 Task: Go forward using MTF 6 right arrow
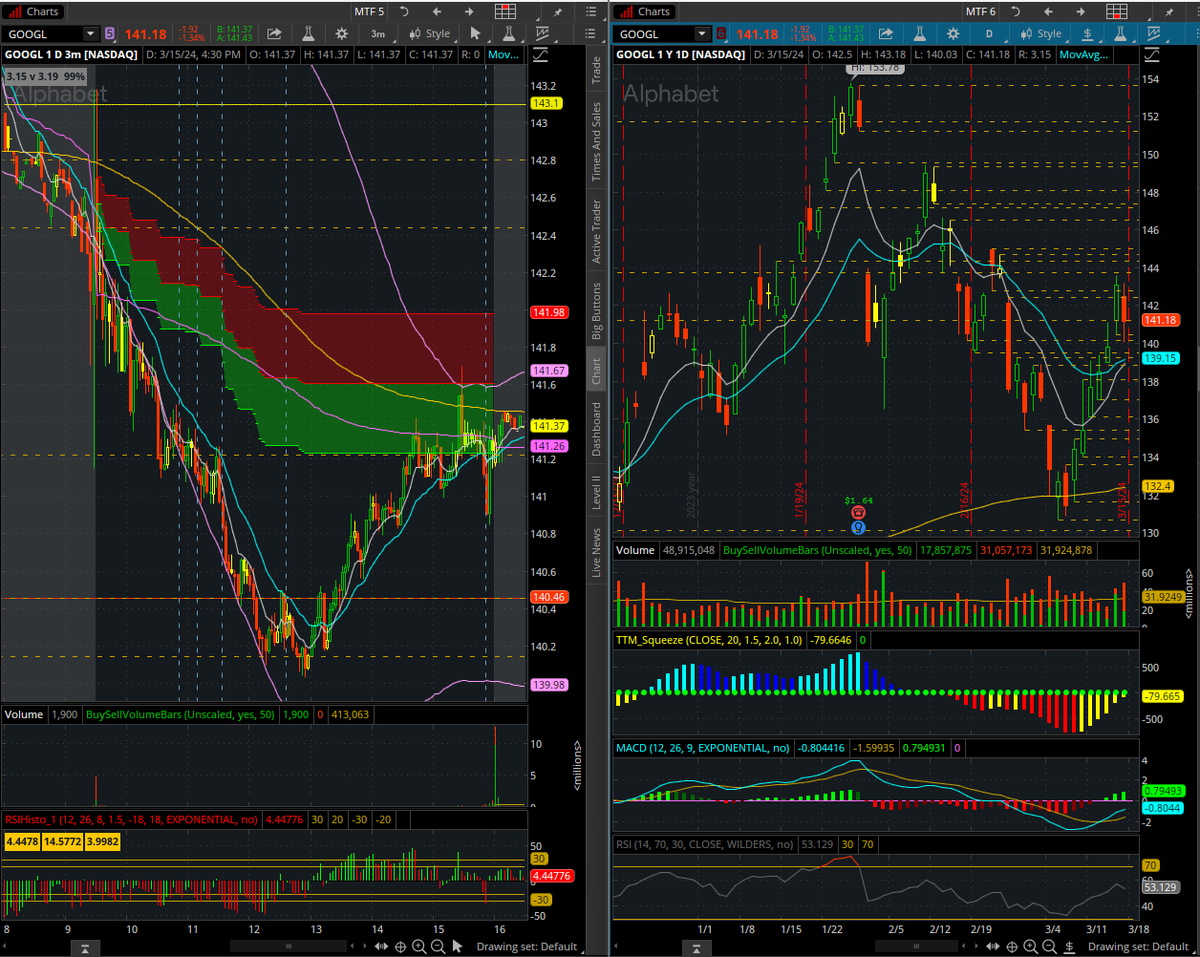[1081, 12]
